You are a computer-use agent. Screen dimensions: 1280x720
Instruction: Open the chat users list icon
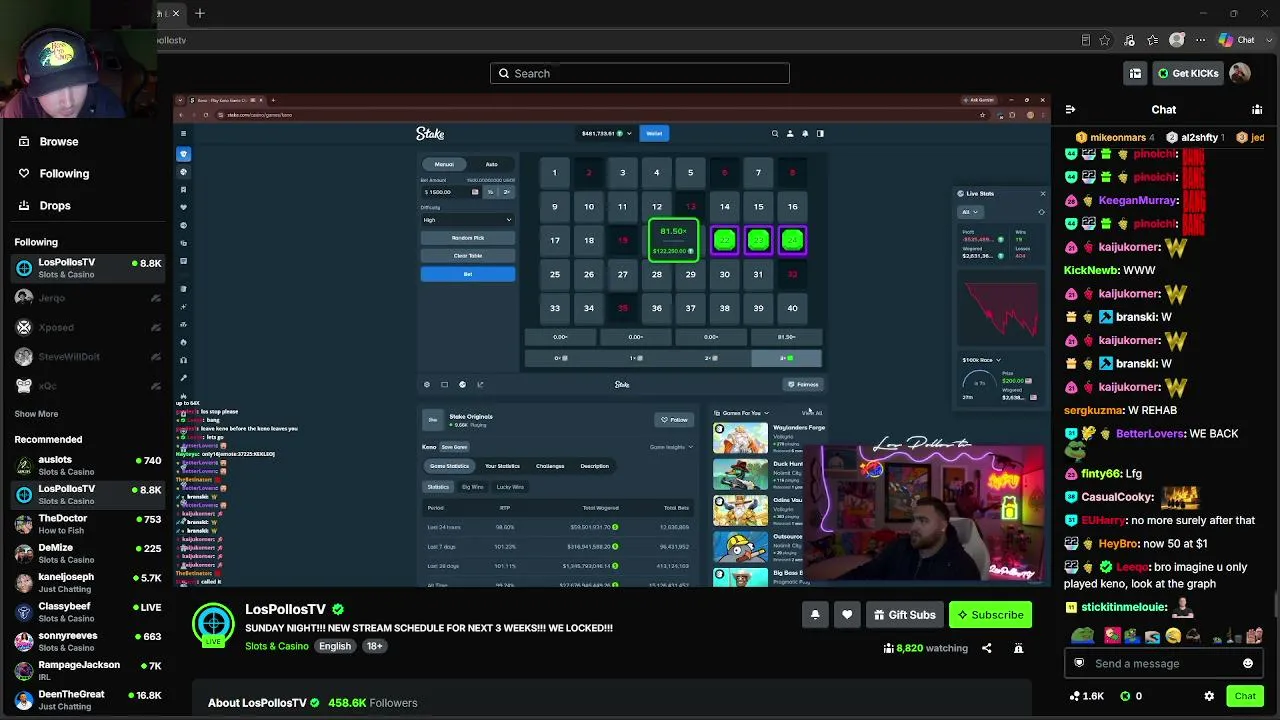click(x=1257, y=109)
